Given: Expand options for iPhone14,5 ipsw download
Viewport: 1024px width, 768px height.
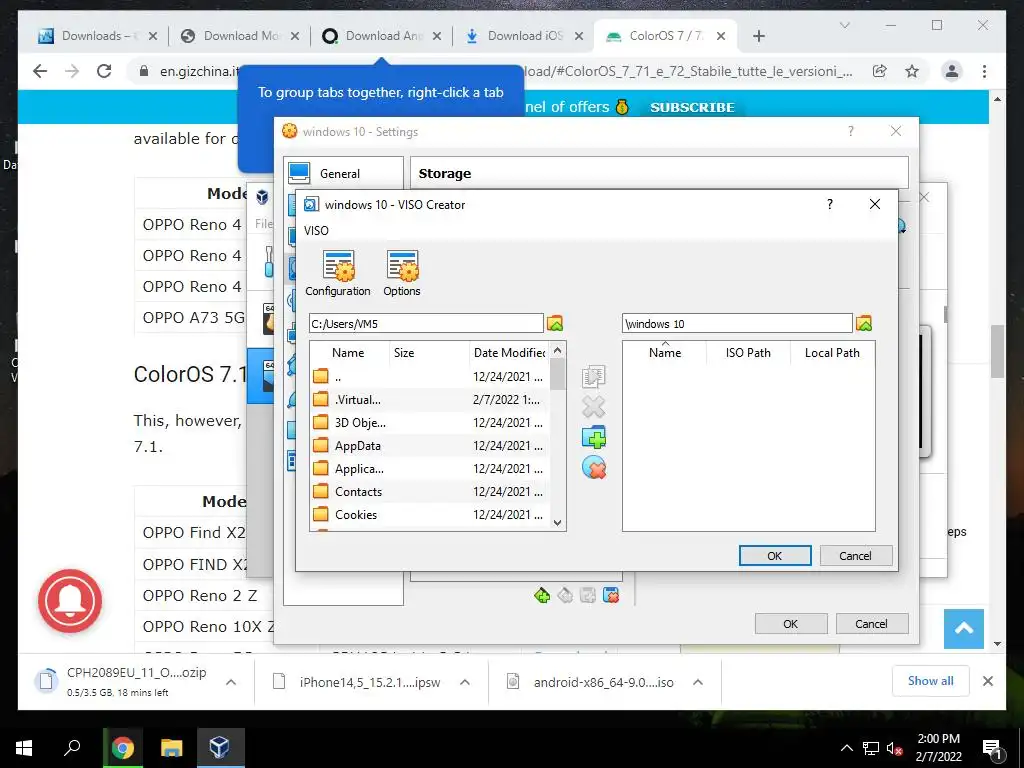Looking at the screenshot, I should [x=465, y=682].
